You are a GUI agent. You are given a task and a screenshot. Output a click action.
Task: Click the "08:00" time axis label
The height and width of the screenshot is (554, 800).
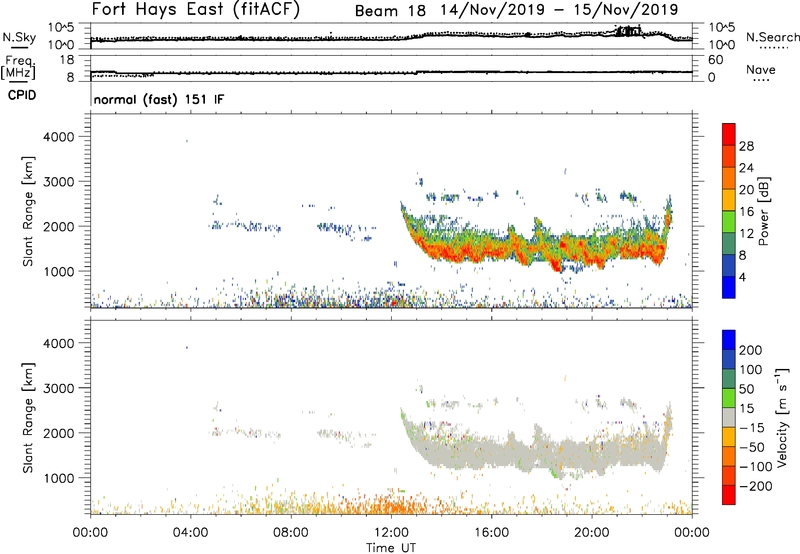291,533
